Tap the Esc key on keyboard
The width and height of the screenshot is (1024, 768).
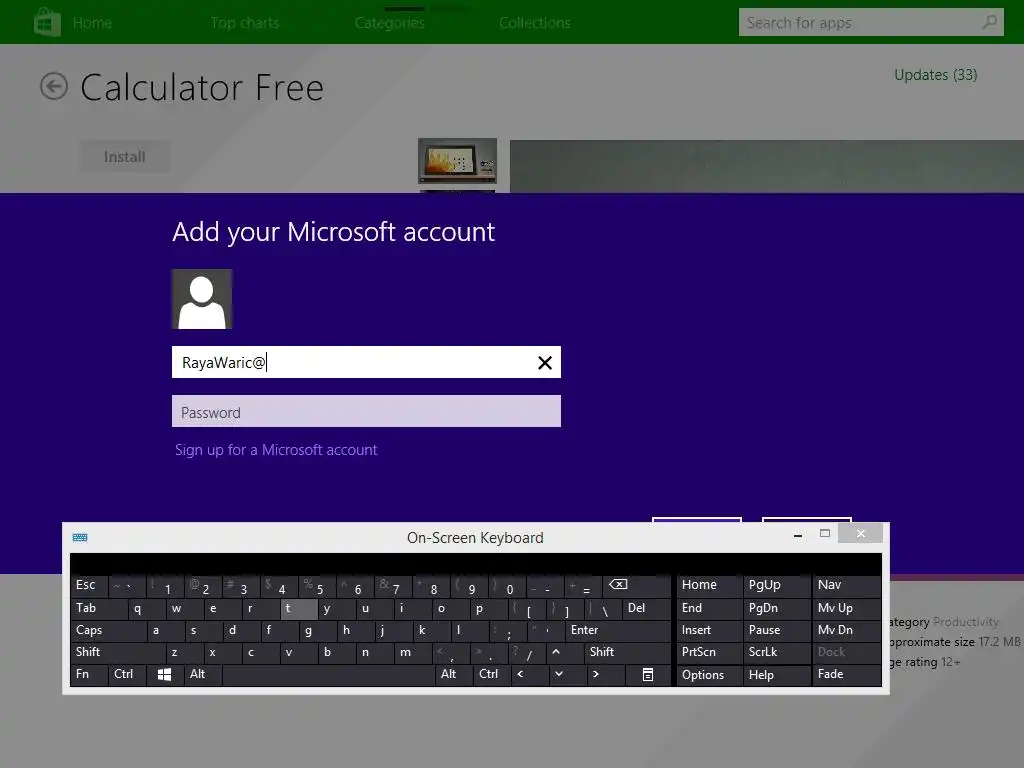89,585
